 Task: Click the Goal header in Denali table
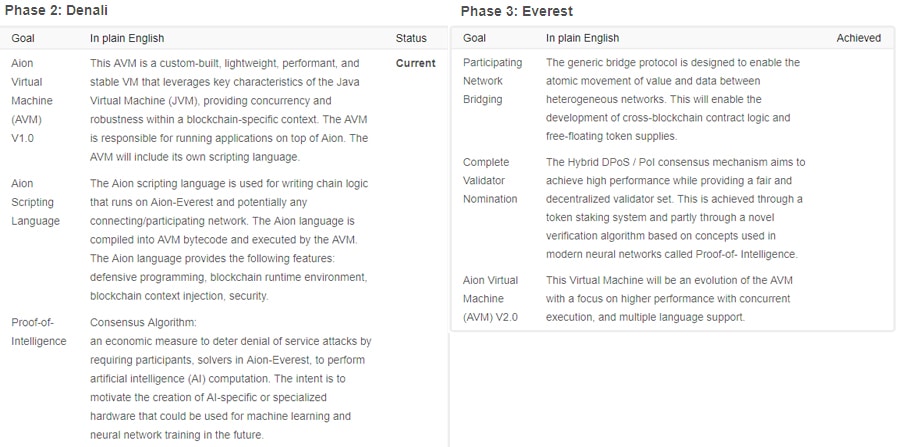[22, 38]
